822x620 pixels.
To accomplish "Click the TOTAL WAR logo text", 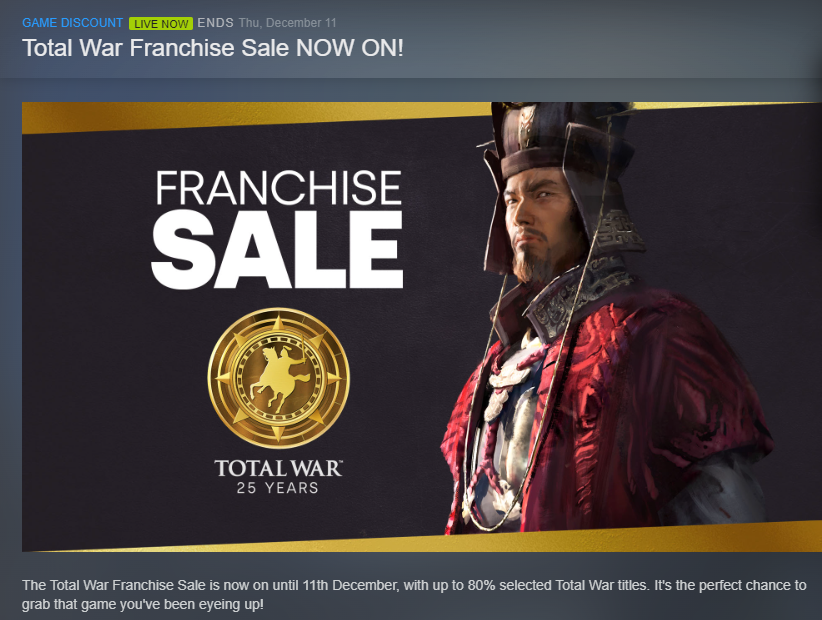I will coord(278,468).
